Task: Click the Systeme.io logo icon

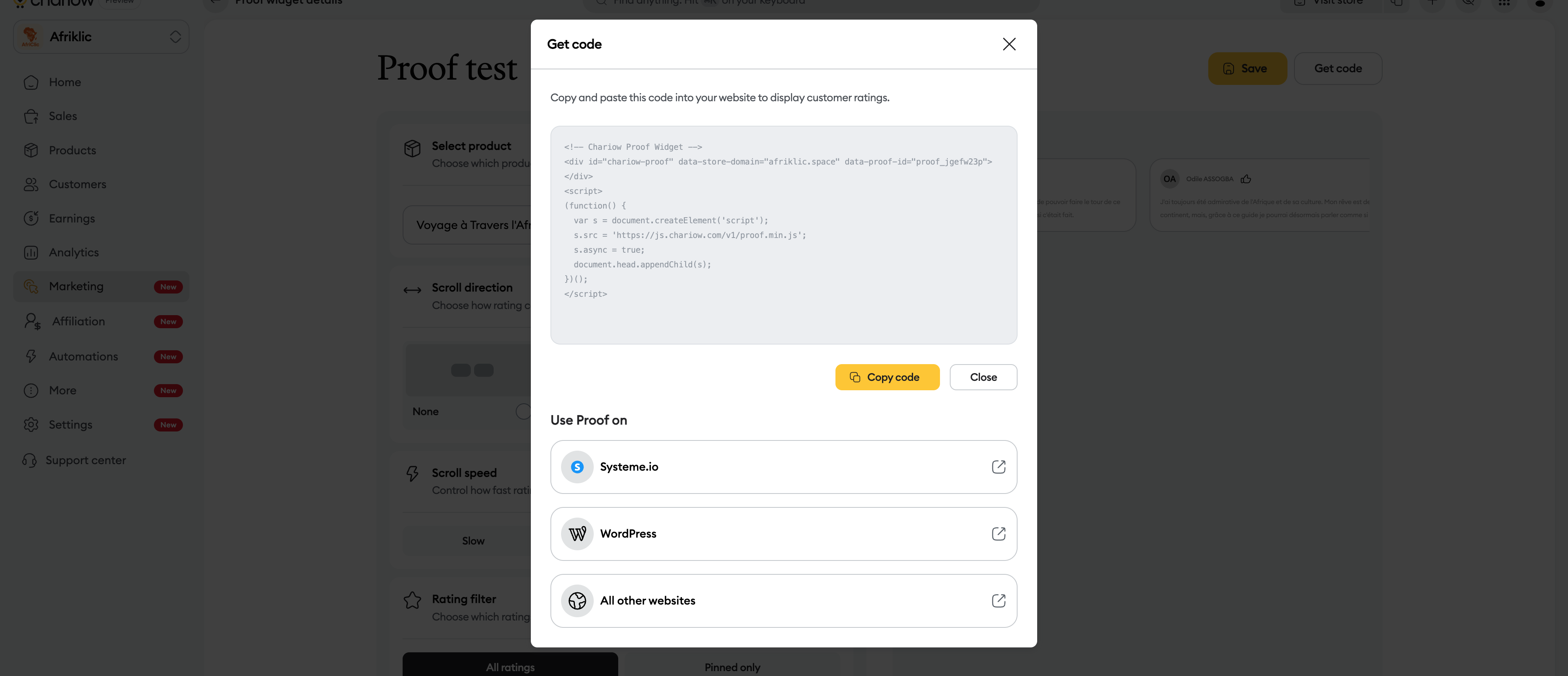Action: pyautogui.click(x=577, y=467)
